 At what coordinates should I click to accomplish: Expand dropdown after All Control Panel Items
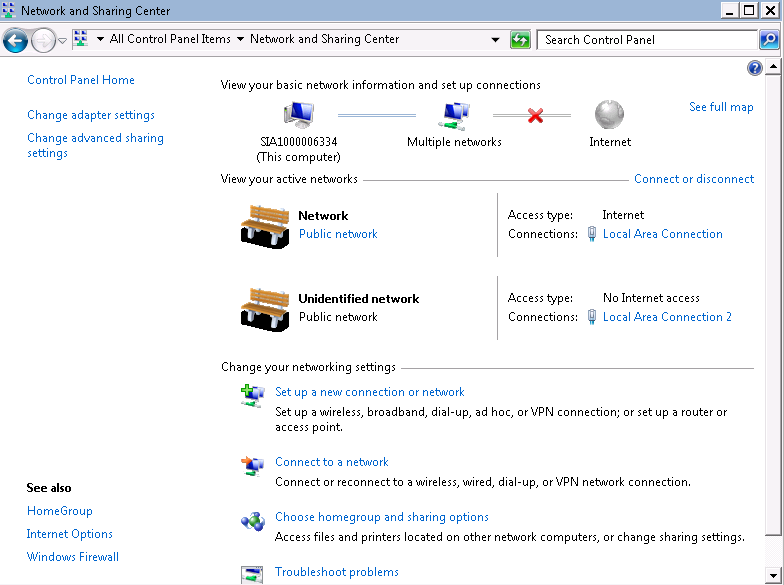point(240,39)
